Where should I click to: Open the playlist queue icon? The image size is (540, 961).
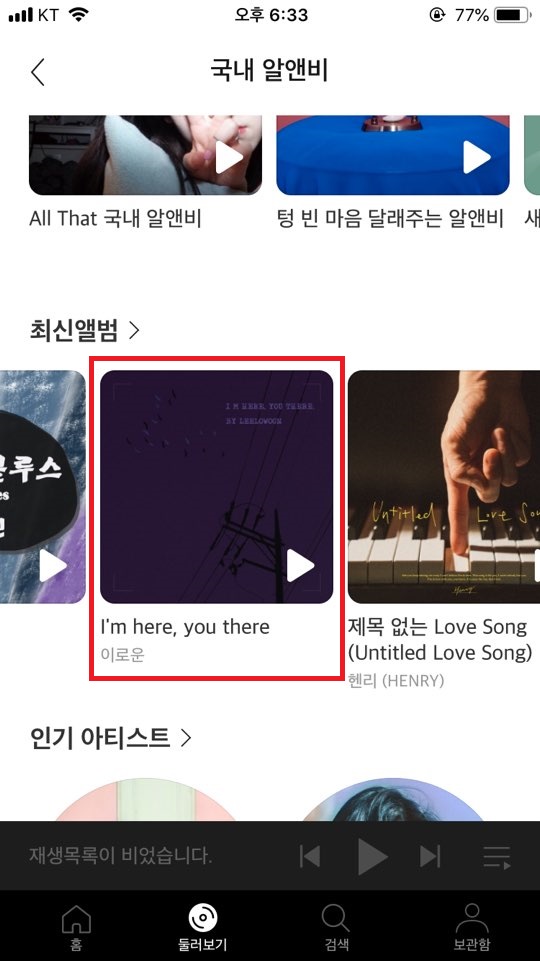(496, 857)
